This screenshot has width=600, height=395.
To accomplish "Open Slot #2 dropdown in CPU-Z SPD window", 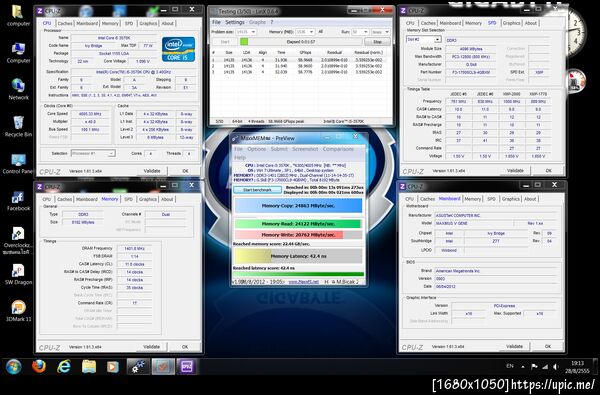I will pyautogui.click(x=424, y=39).
